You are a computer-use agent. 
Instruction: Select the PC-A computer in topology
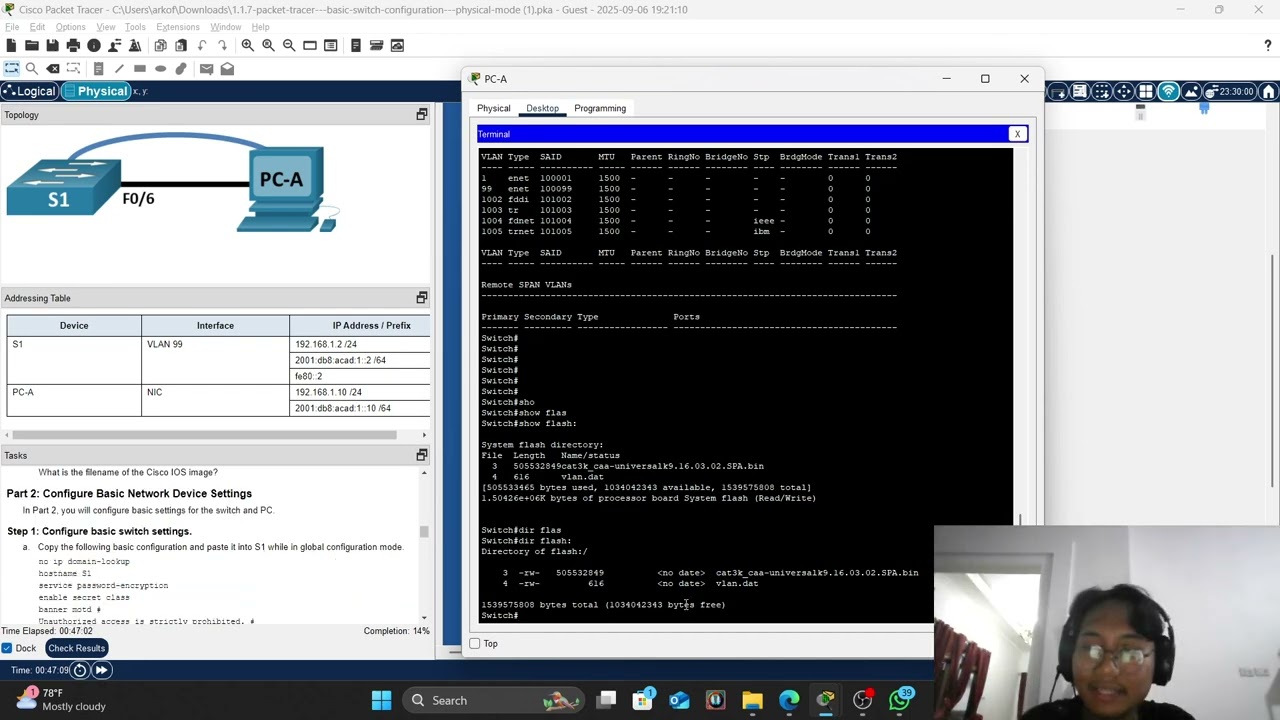tap(286, 190)
